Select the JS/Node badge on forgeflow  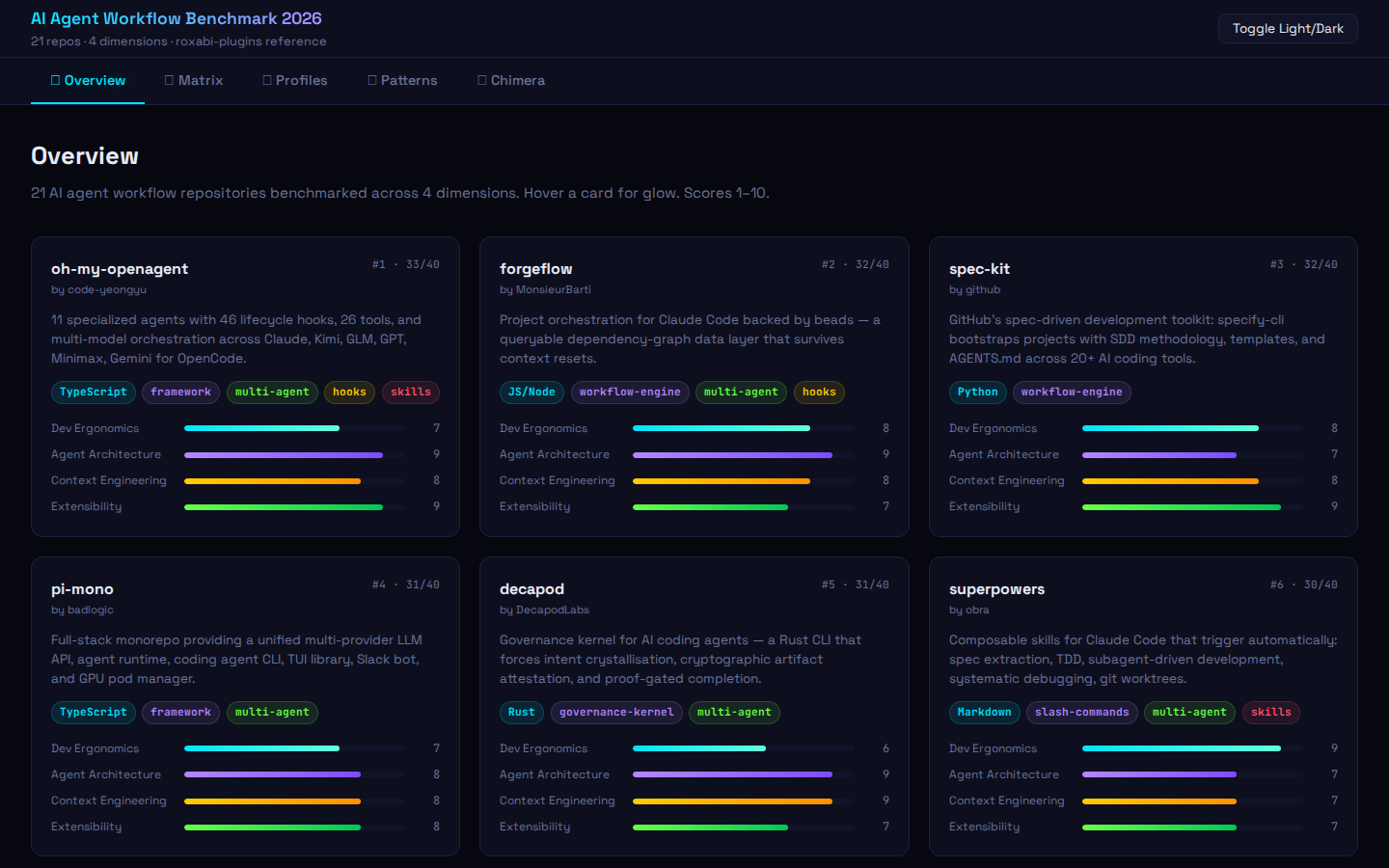531,392
